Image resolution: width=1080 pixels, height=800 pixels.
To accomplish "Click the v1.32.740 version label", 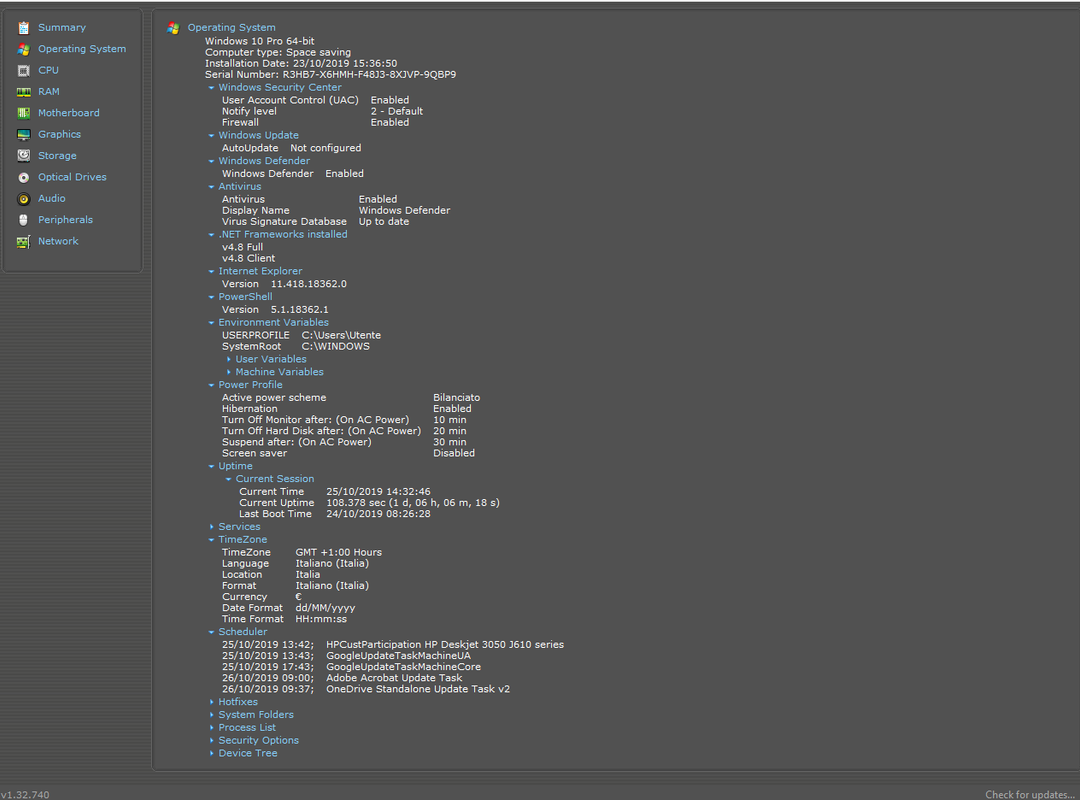I will pos(25,794).
